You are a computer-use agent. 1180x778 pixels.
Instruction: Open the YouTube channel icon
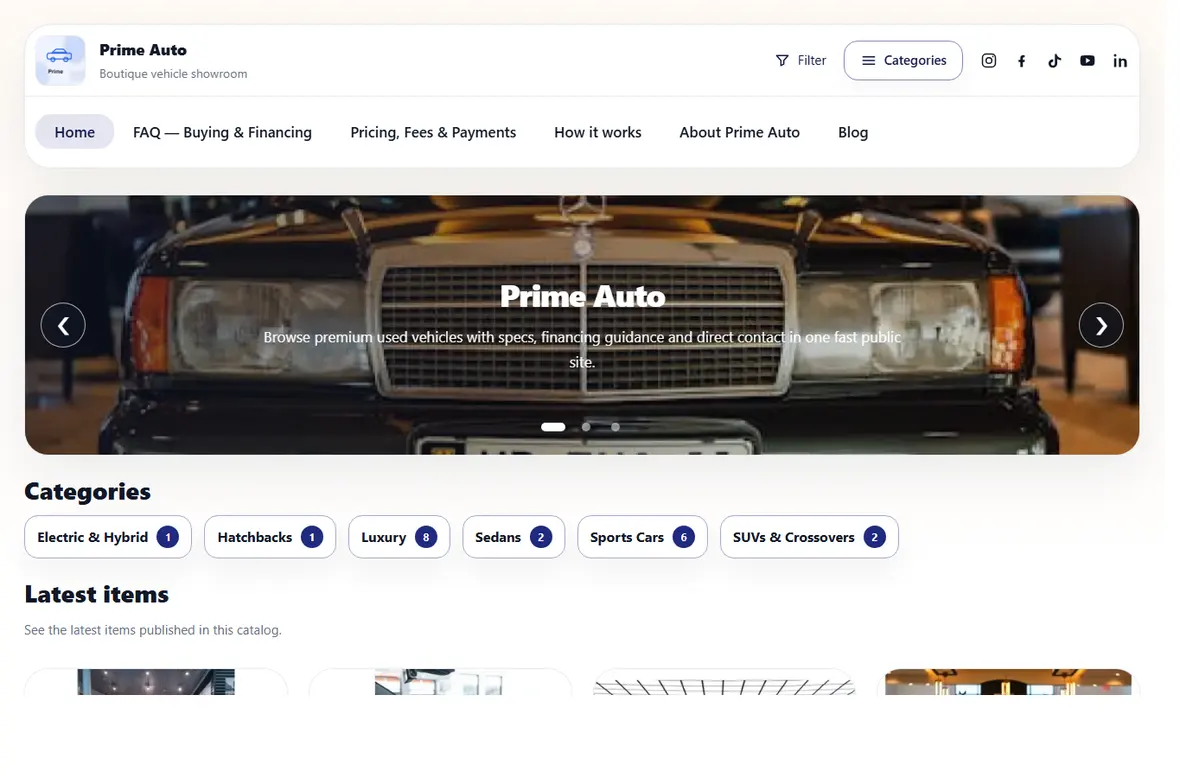tap(1087, 61)
